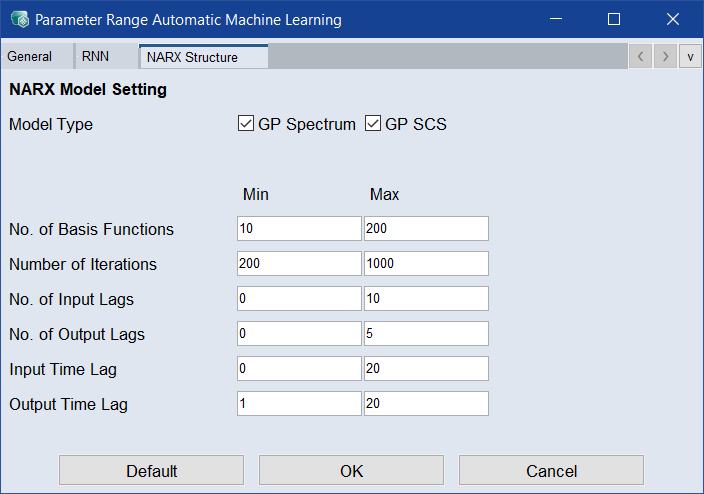Click the application icon in title bar
704x494 pixels.
click(x=20, y=19)
